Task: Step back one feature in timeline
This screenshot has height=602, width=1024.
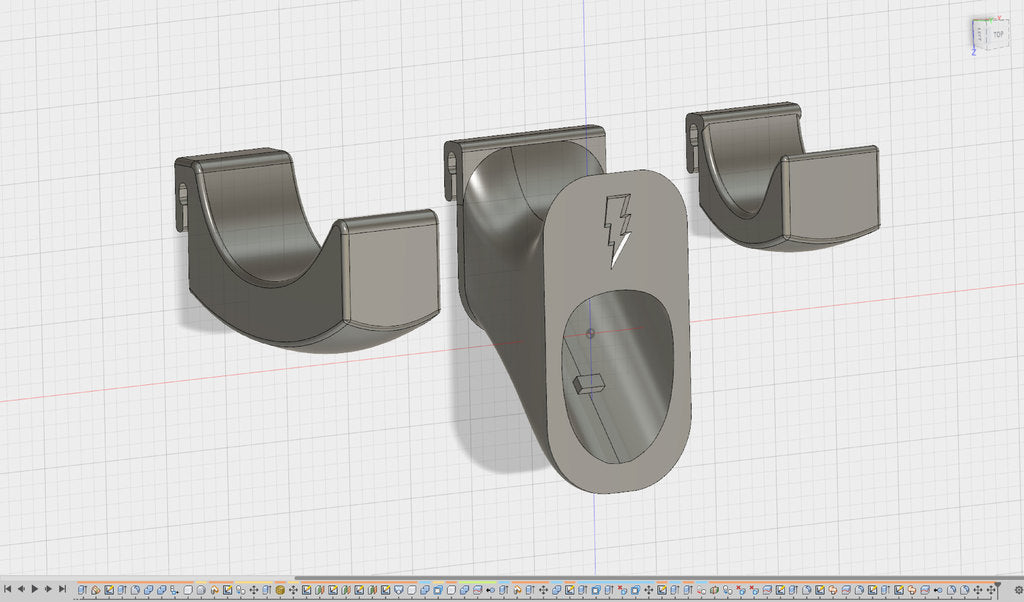Action: click(x=20, y=590)
